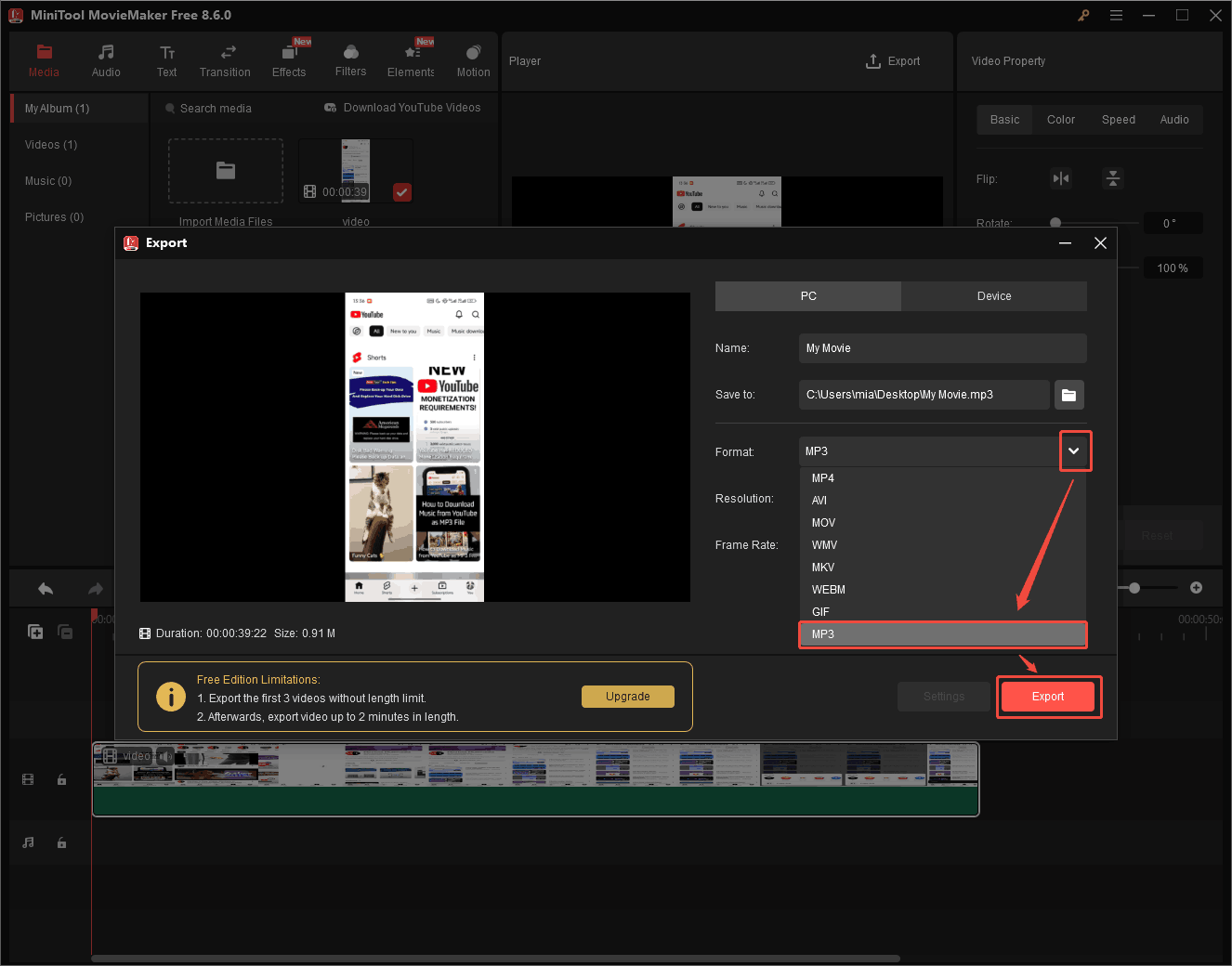Click the add track icon
The height and width of the screenshot is (966, 1232).
click(35, 632)
